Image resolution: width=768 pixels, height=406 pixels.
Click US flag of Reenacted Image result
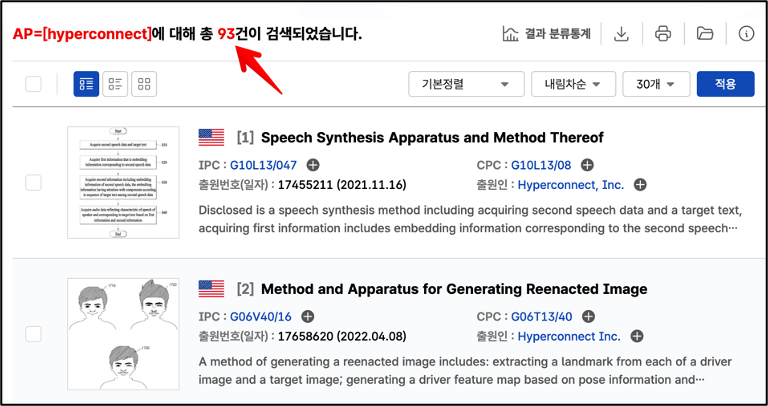pyautogui.click(x=211, y=289)
